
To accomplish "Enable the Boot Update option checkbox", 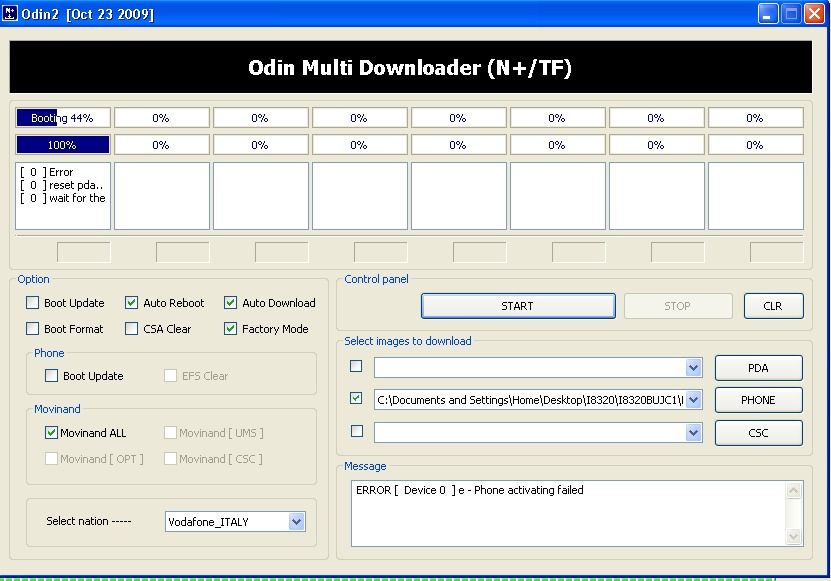I will 32,303.
